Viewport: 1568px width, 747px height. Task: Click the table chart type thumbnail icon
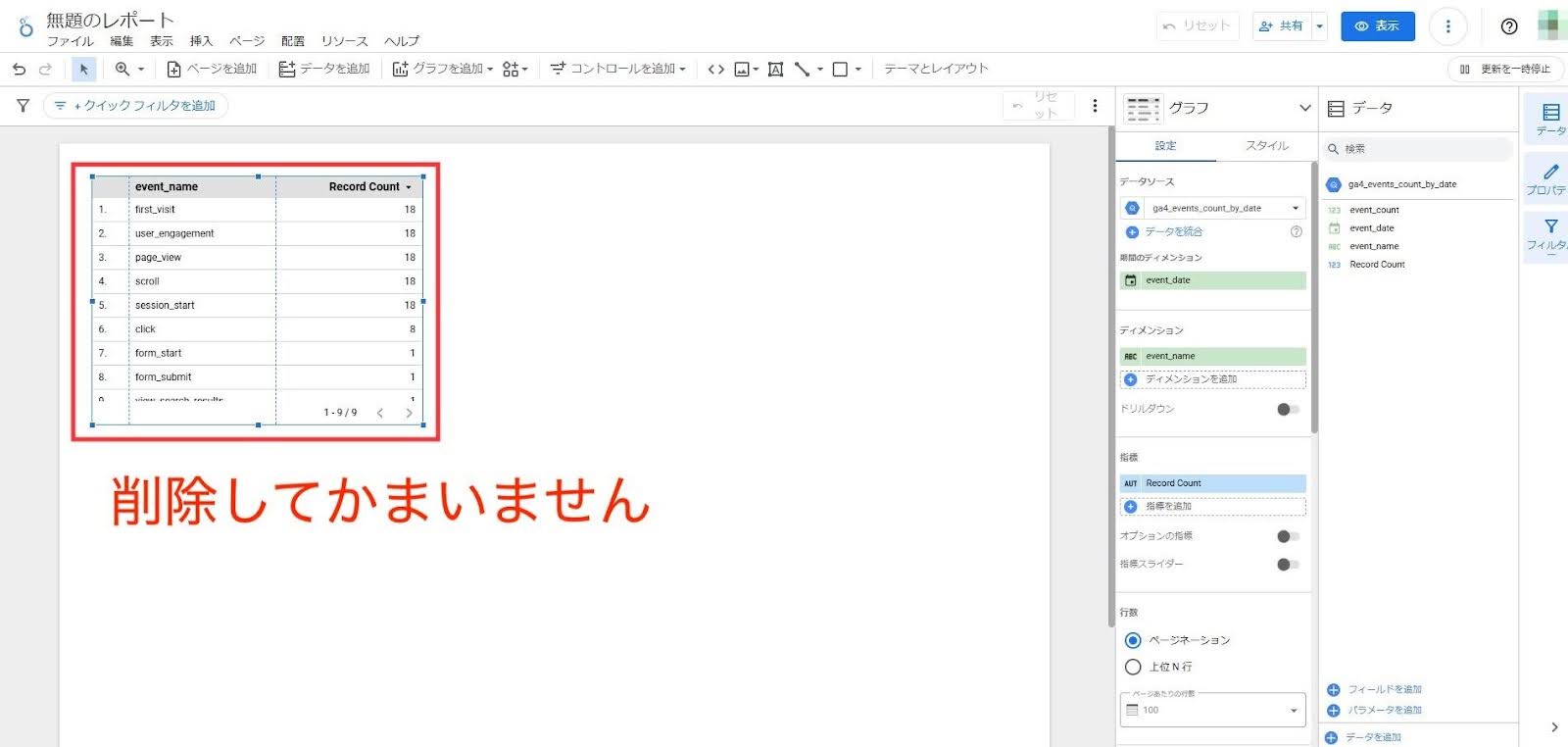click(x=1143, y=108)
